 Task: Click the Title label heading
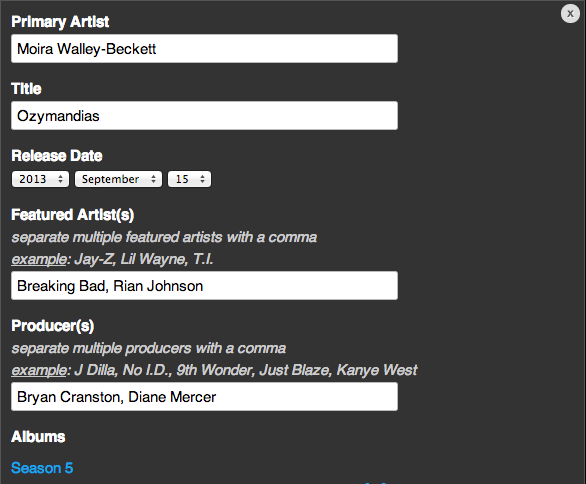[26, 89]
